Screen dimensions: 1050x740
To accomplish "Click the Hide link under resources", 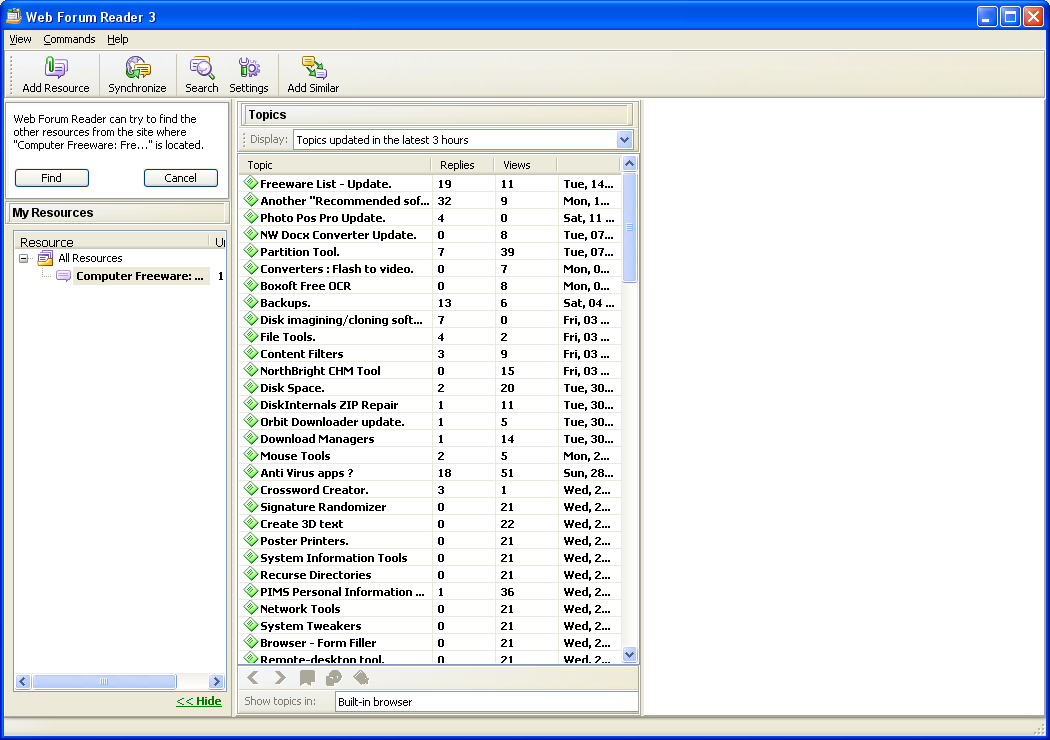I will pos(198,701).
